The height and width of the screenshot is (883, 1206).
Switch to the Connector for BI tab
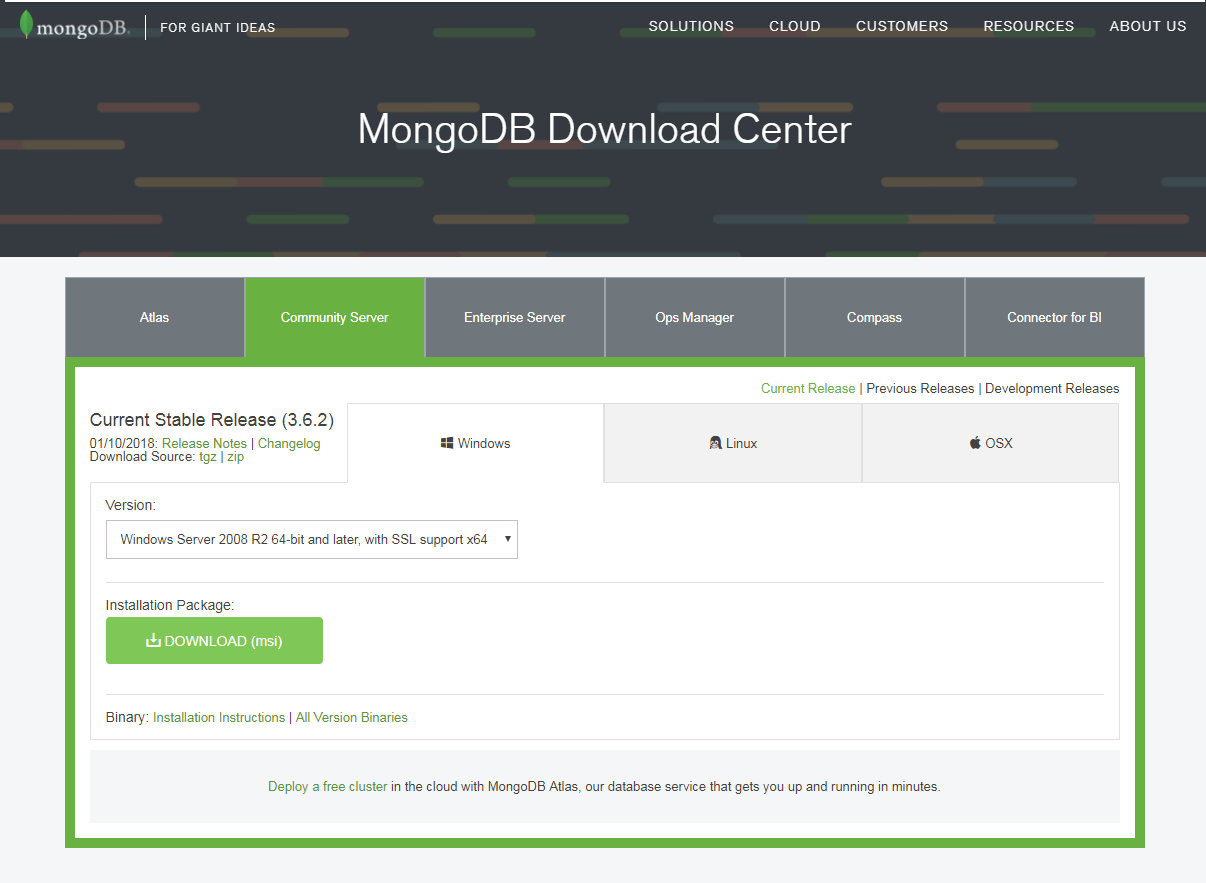click(x=1055, y=317)
